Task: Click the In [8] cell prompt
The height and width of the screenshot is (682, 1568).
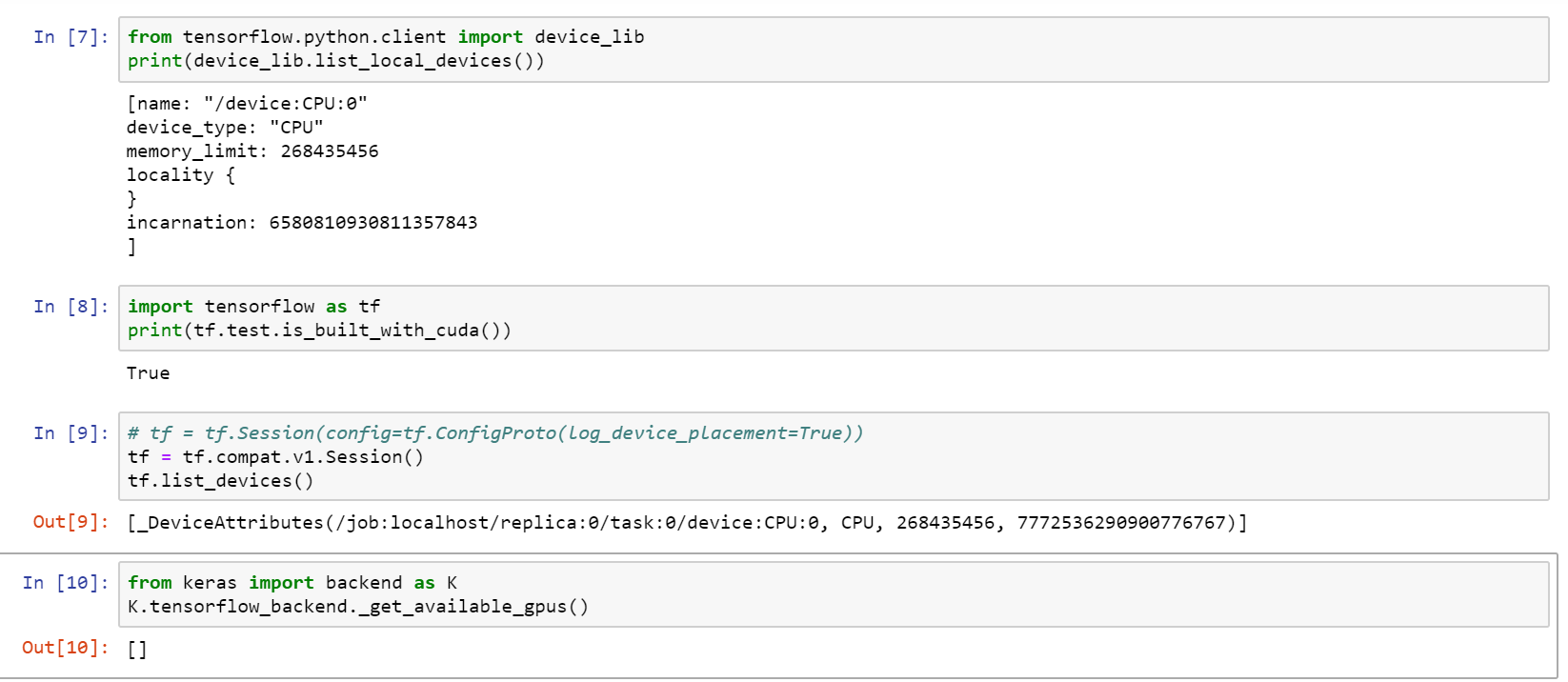Action: pyautogui.click(x=70, y=307)
